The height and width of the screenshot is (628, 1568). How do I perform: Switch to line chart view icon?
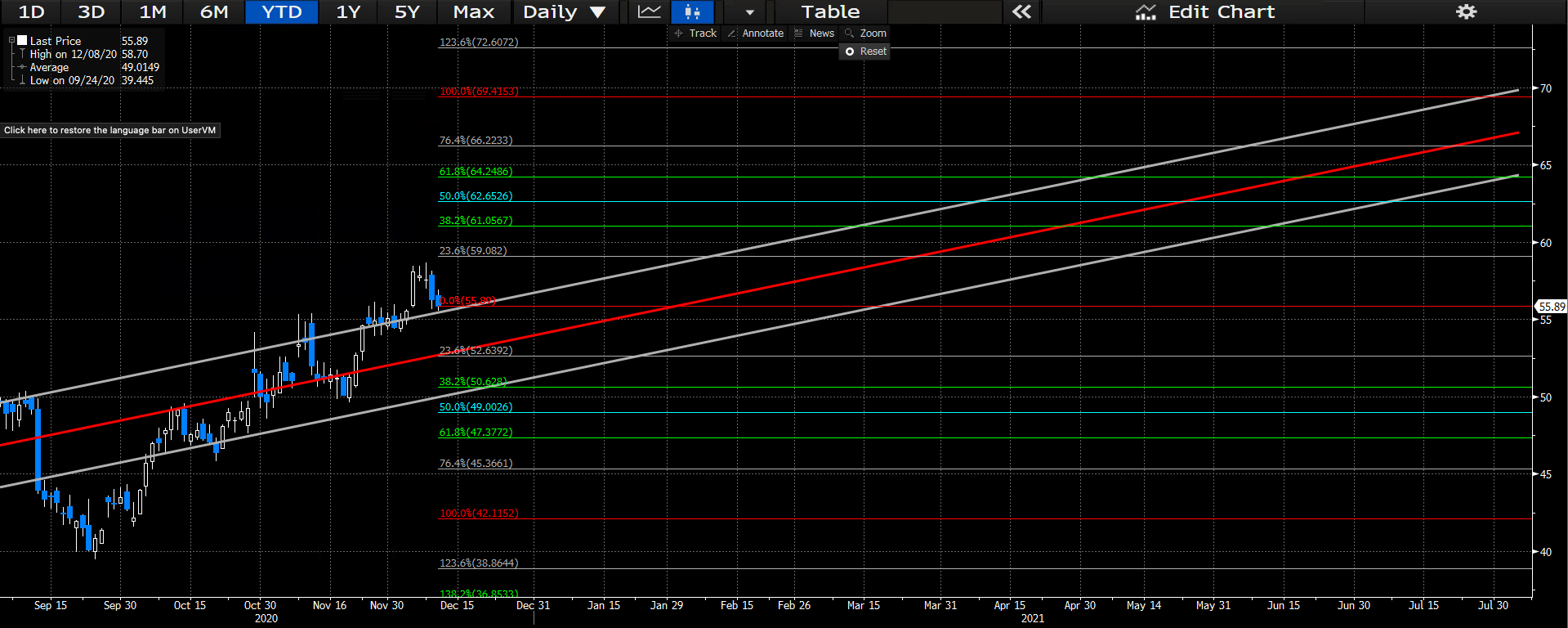point(649,11)
